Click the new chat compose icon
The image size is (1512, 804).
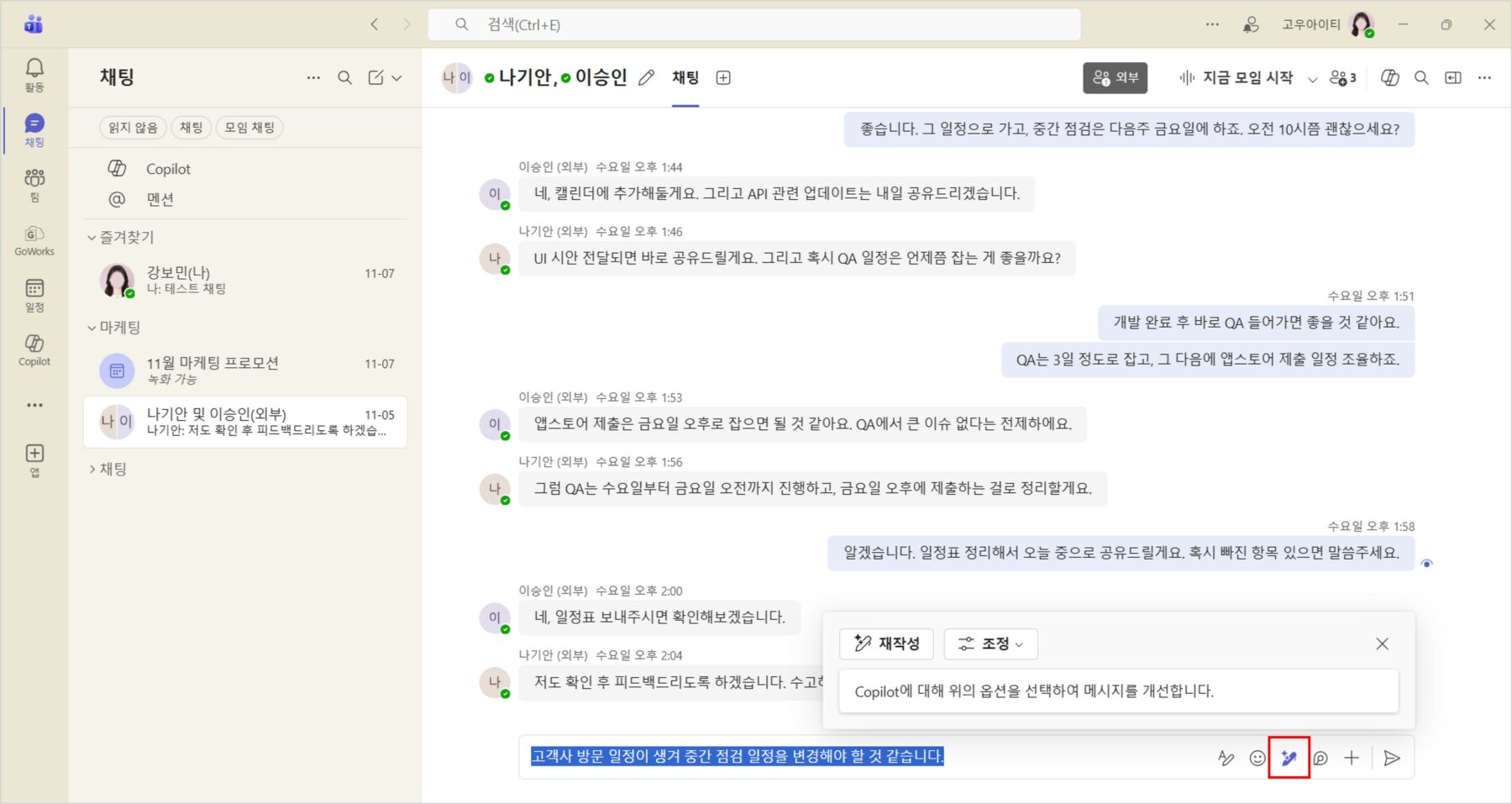pyautogui.click(x=375, y=77)
